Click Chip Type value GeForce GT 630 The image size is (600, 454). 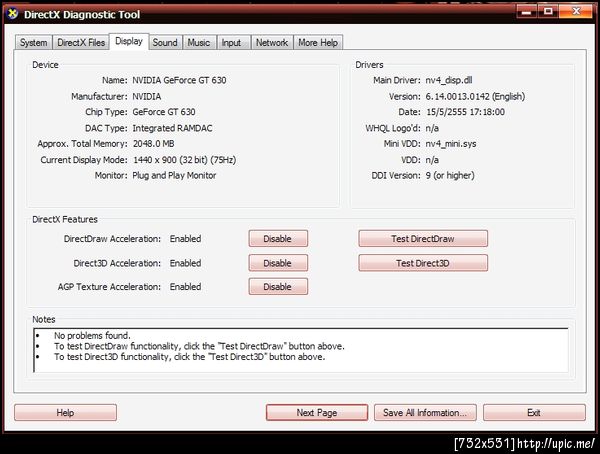tap(164, 112)
